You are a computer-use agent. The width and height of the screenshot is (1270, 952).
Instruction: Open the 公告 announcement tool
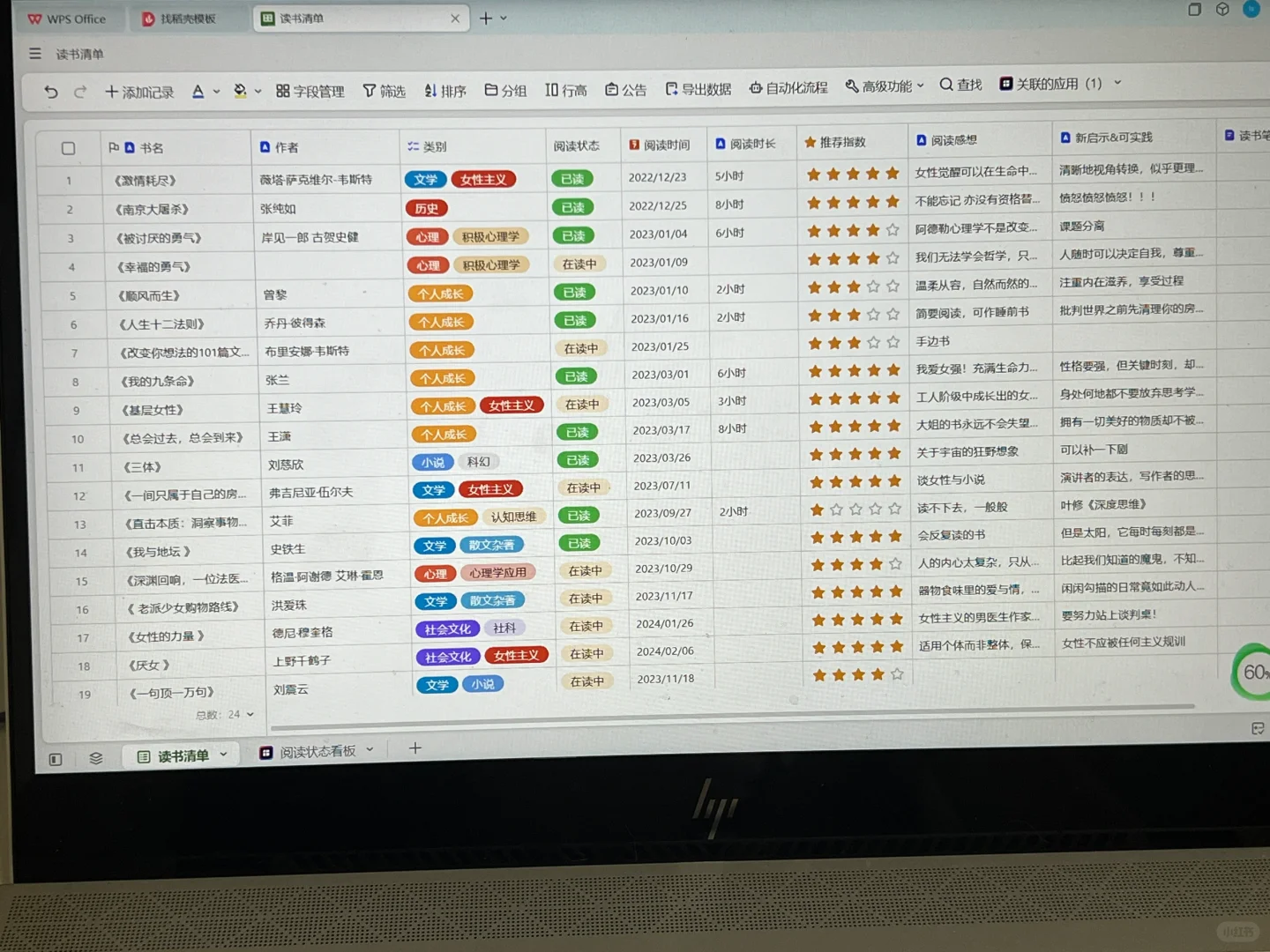click(x=625, y=89)
